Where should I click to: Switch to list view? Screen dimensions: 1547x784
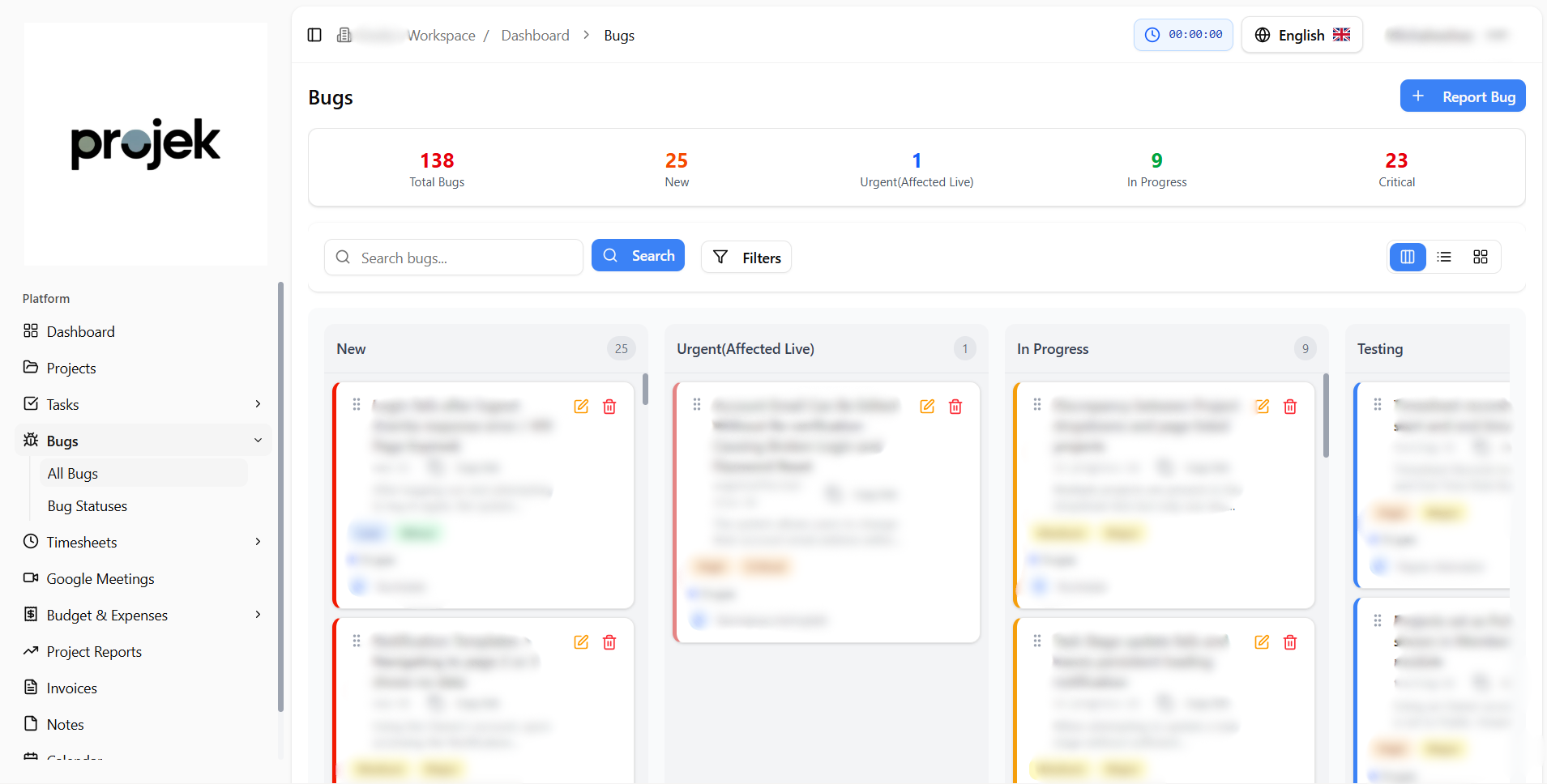point(1444,257)
